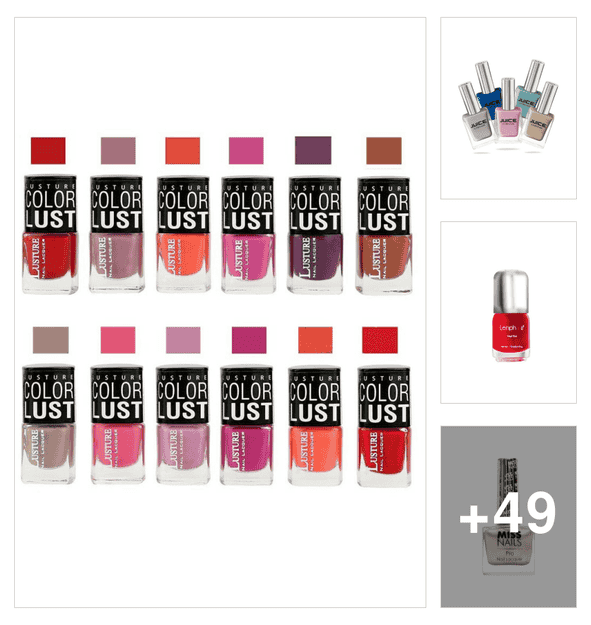This screenshot has height=625, width=591.
Task: Click the brown Color Lust bottle
Action: [x=384, y=235]
